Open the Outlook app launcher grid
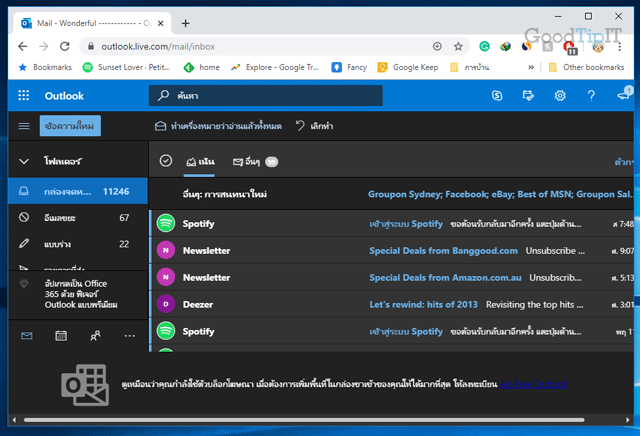This screenshot has height=436, width=640. coord(24,96)
